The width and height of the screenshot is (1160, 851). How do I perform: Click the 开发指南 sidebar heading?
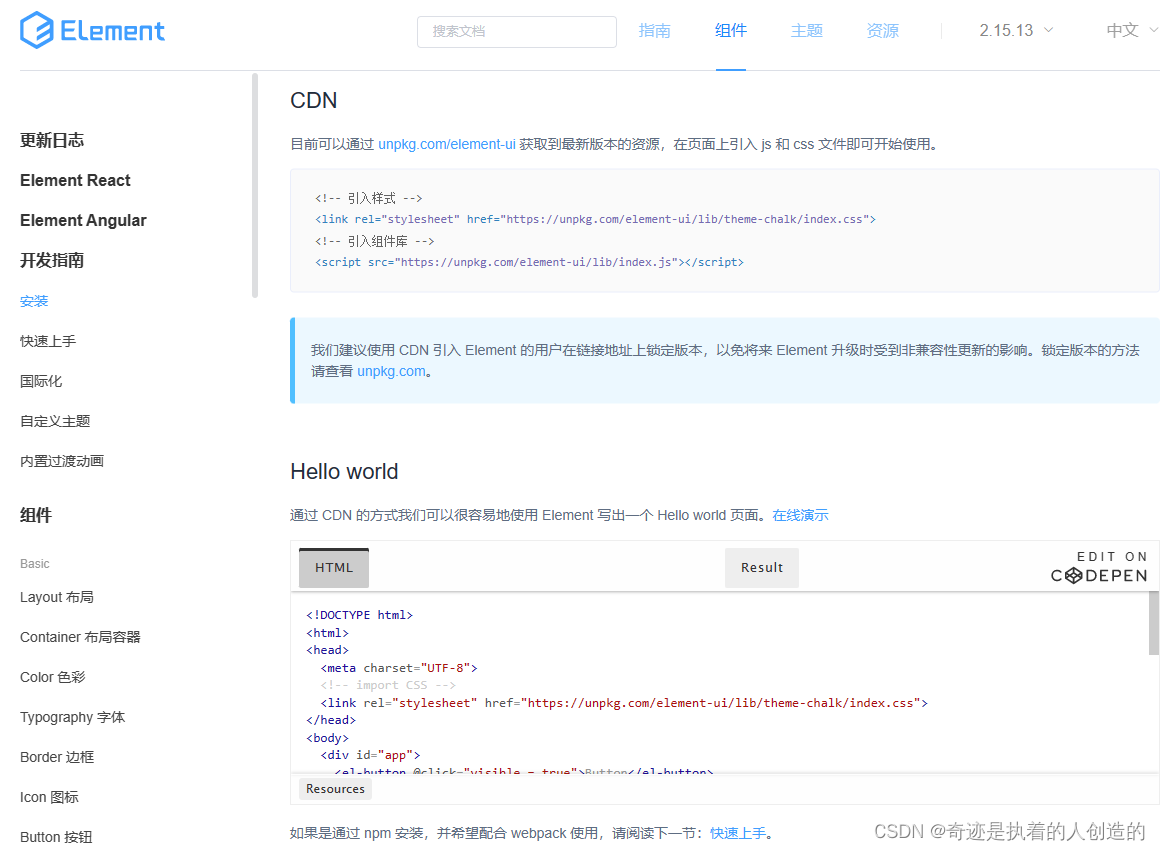pyautogui.click(x=52, y=260)
